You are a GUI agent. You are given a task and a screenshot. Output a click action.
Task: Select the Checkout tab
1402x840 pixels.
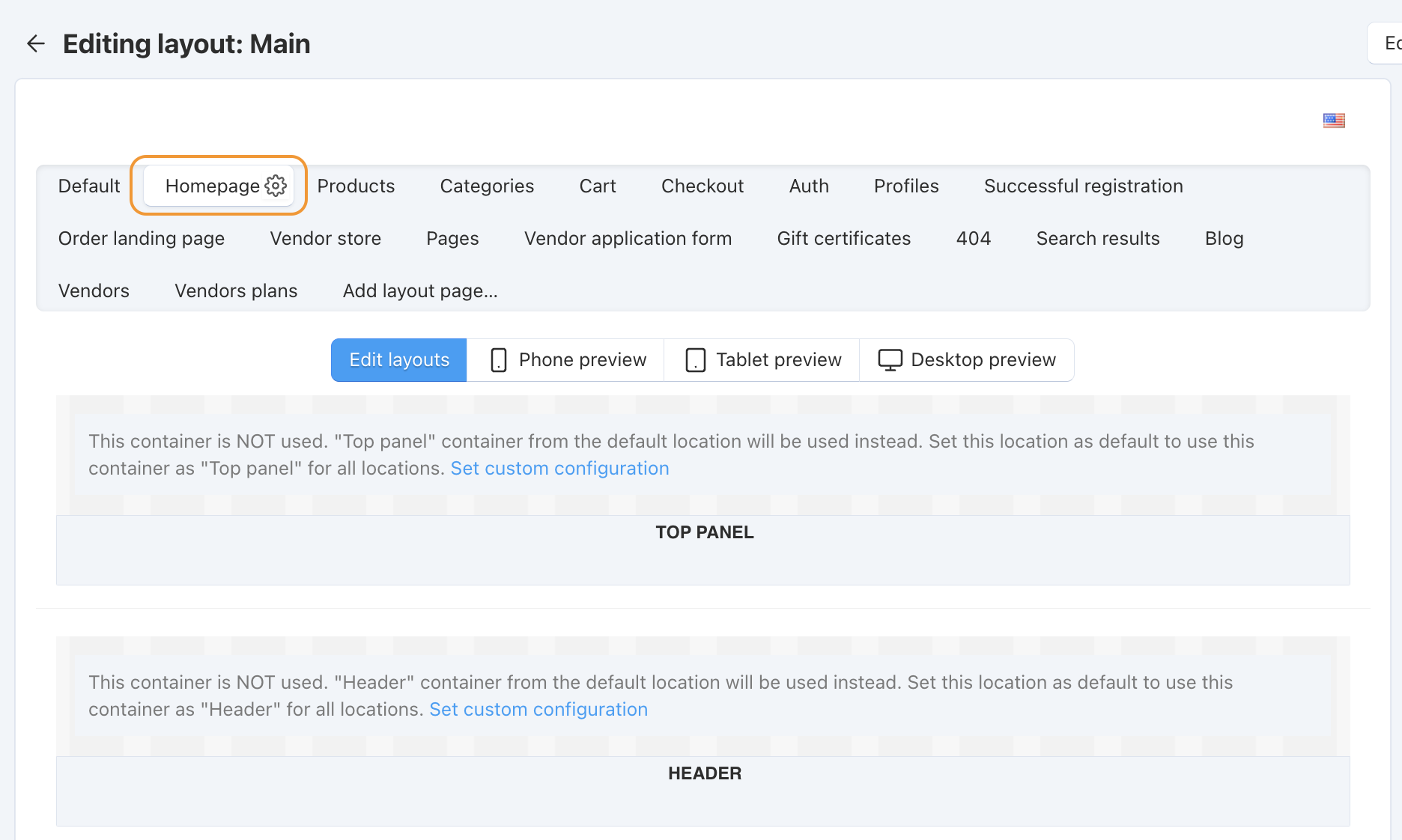702,186
